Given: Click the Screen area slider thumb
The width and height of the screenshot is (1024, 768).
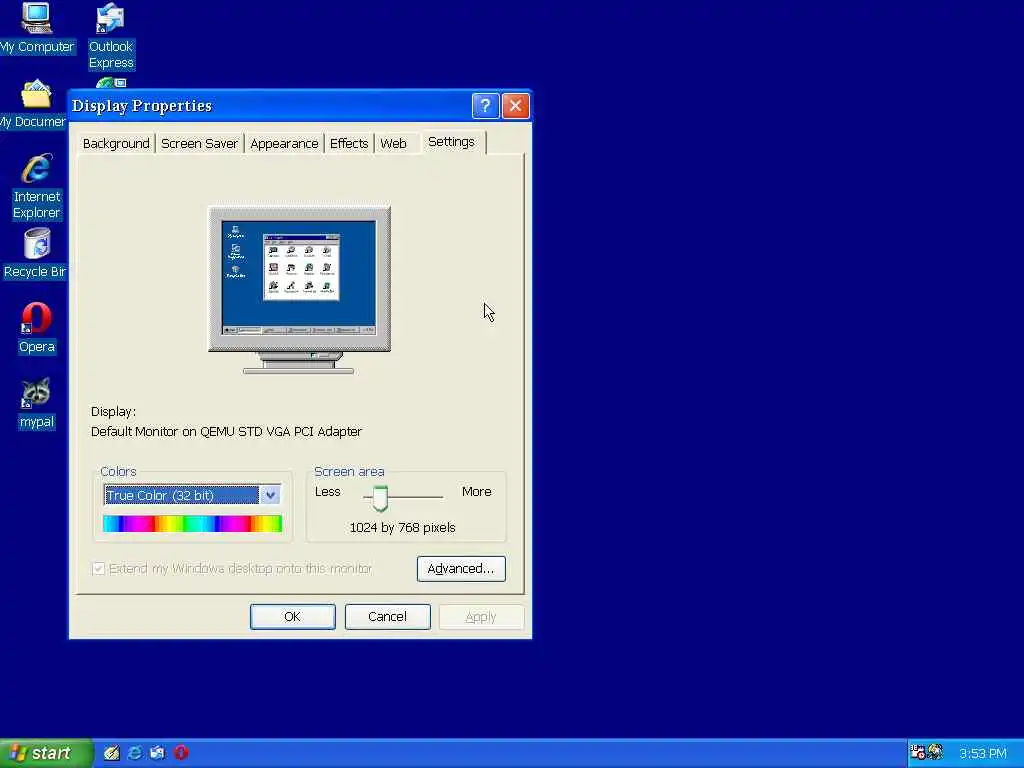Looking at the screenshot, I should pos(380,498).
